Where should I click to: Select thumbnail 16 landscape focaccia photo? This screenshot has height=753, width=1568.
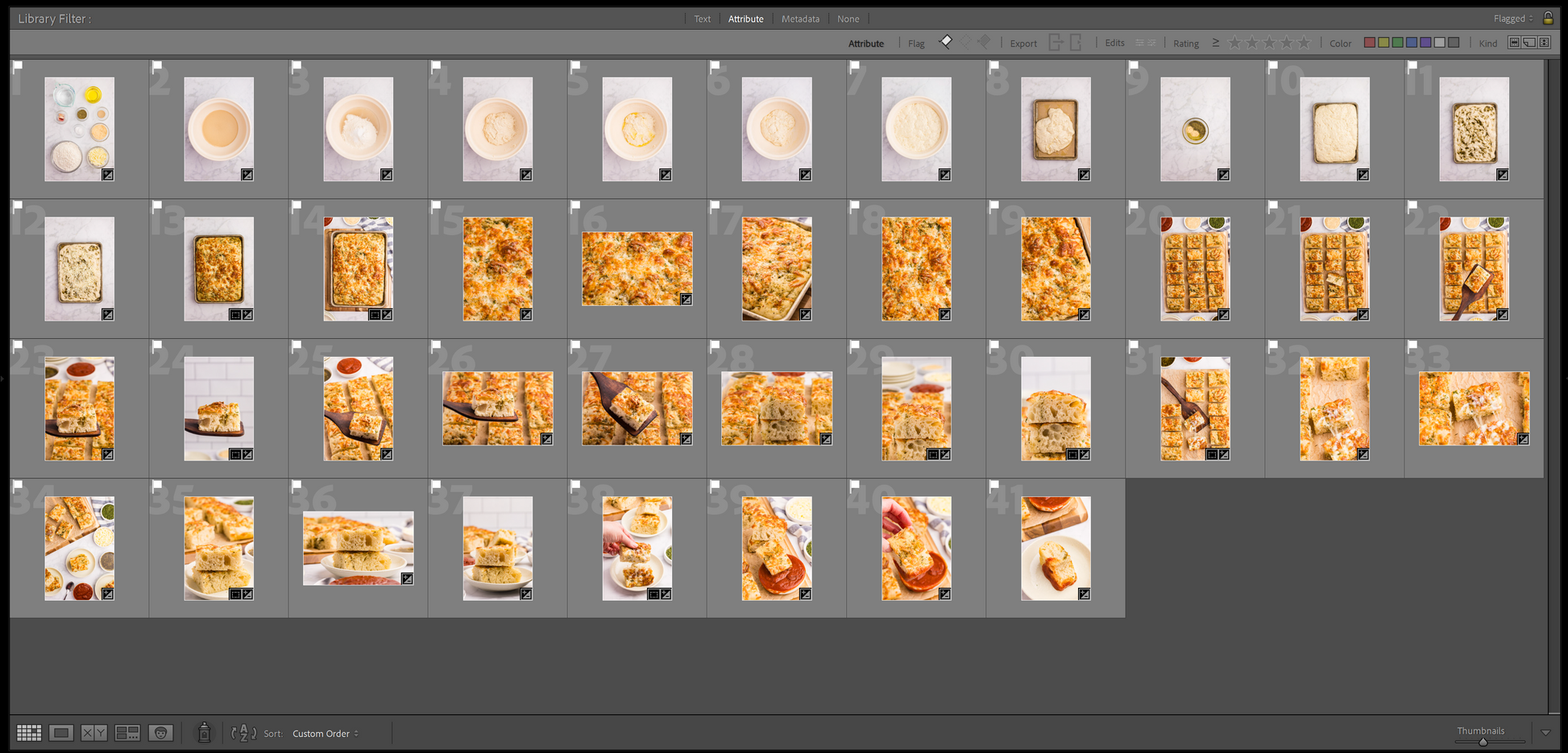coord(637,268)
